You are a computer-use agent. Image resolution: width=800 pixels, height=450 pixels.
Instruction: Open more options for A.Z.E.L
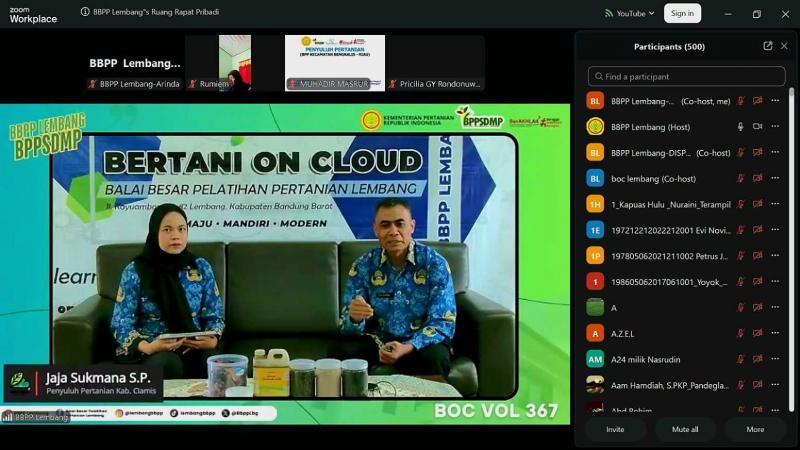pyautogui.click(x=776, y=333)
